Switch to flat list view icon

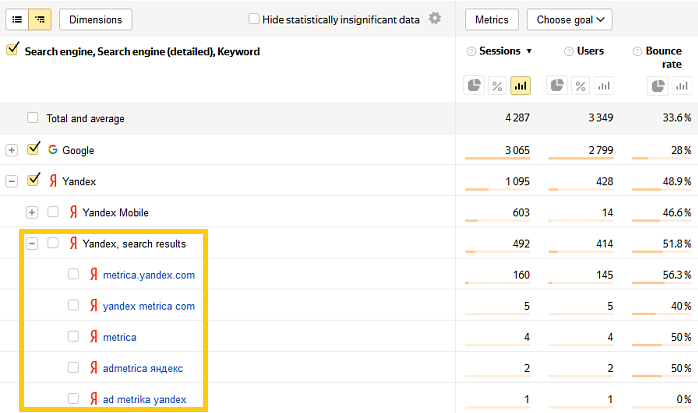tap(17, 19)
